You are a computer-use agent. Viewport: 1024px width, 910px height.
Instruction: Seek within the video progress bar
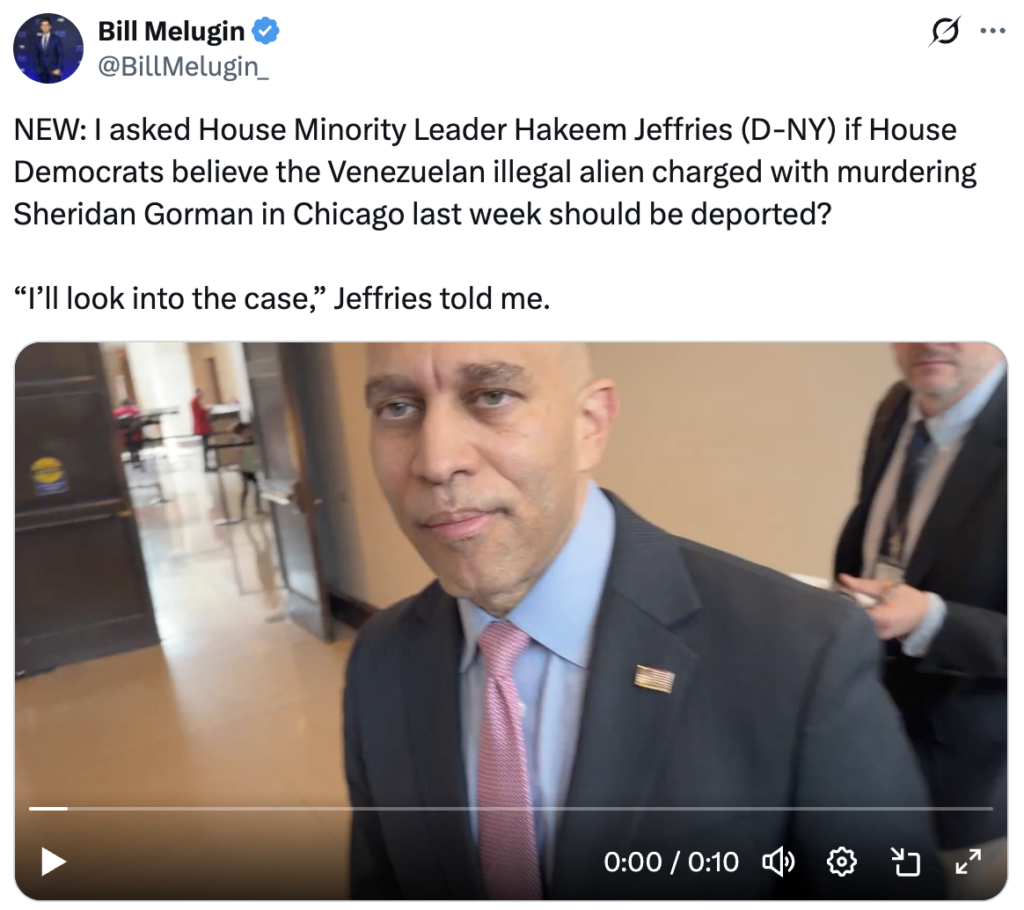pos(511,809)
